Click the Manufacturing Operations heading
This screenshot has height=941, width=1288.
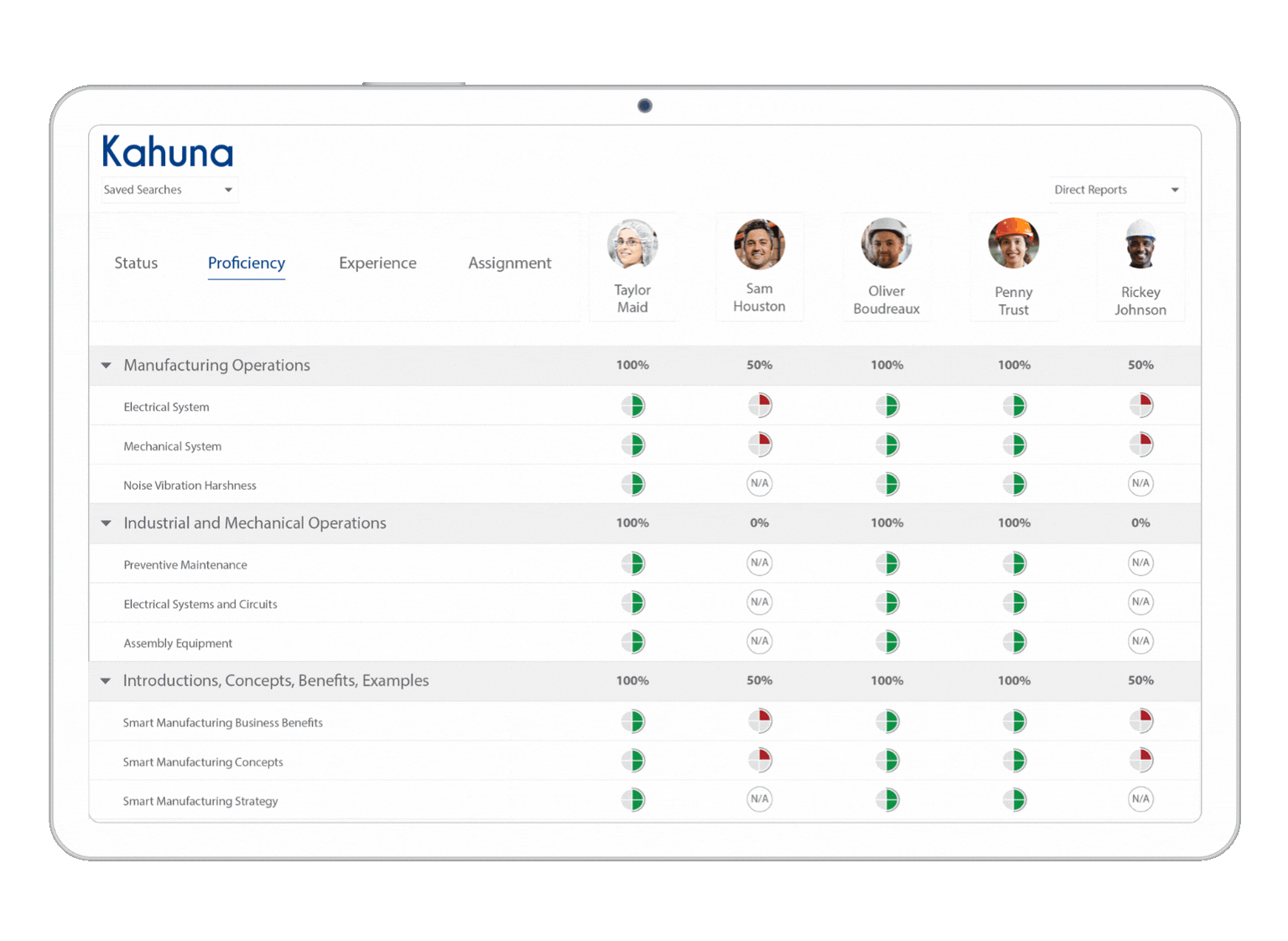coord(216,365)
